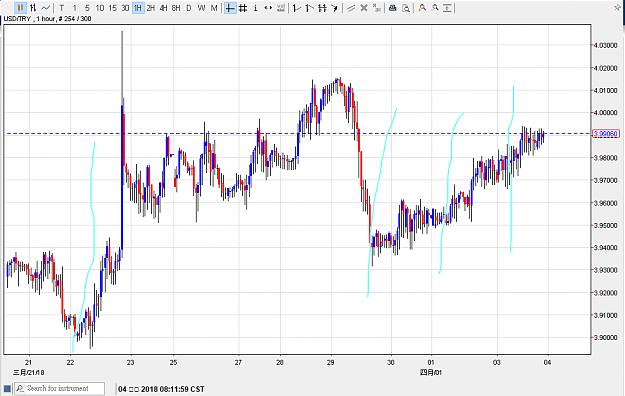The width and height of the screenshot is (625, 396).
Task: Toggle the grid display icon
Action: [243, 8]
